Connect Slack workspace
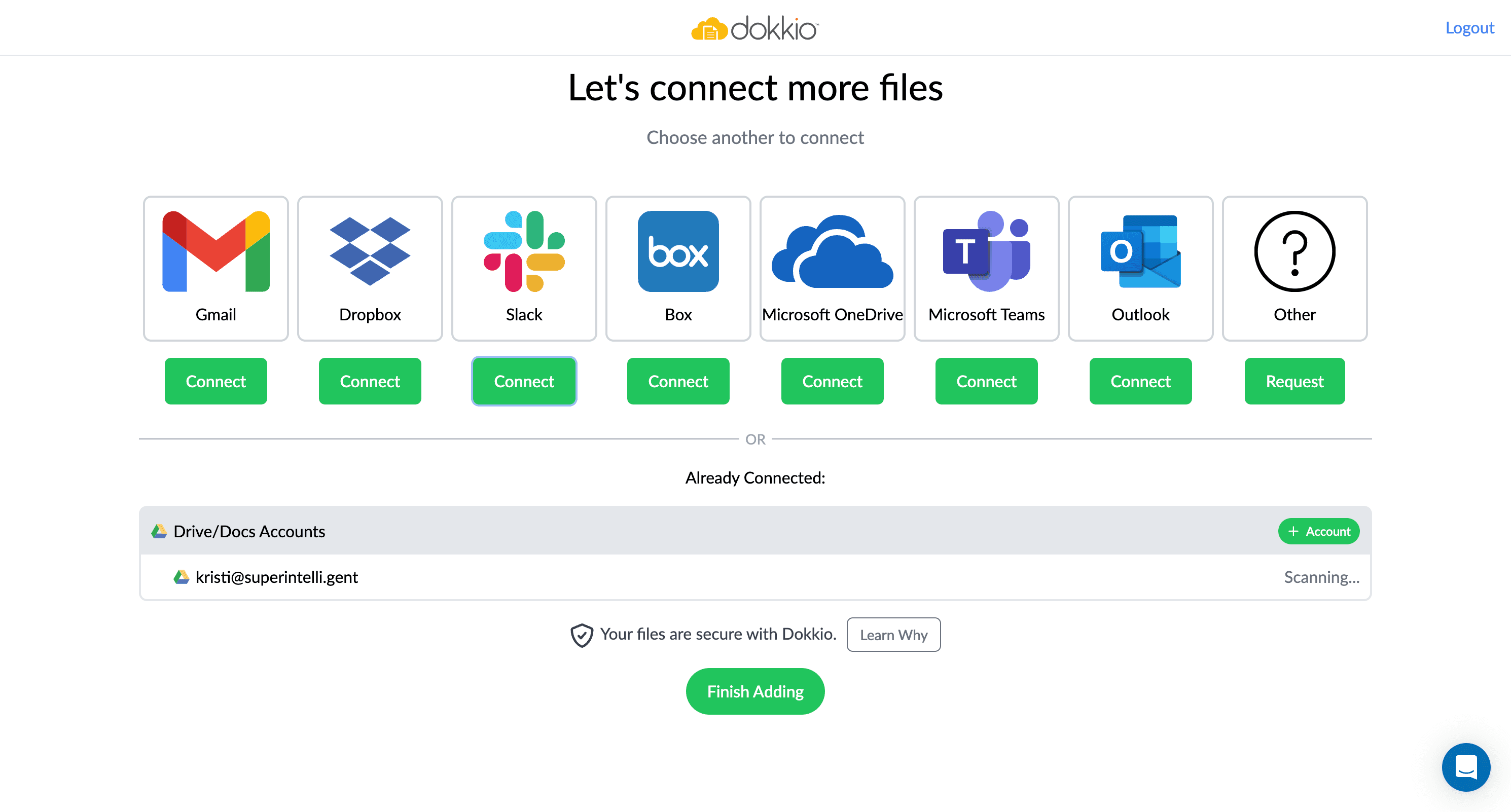The image size is (1511, 812). pos(524,381)
